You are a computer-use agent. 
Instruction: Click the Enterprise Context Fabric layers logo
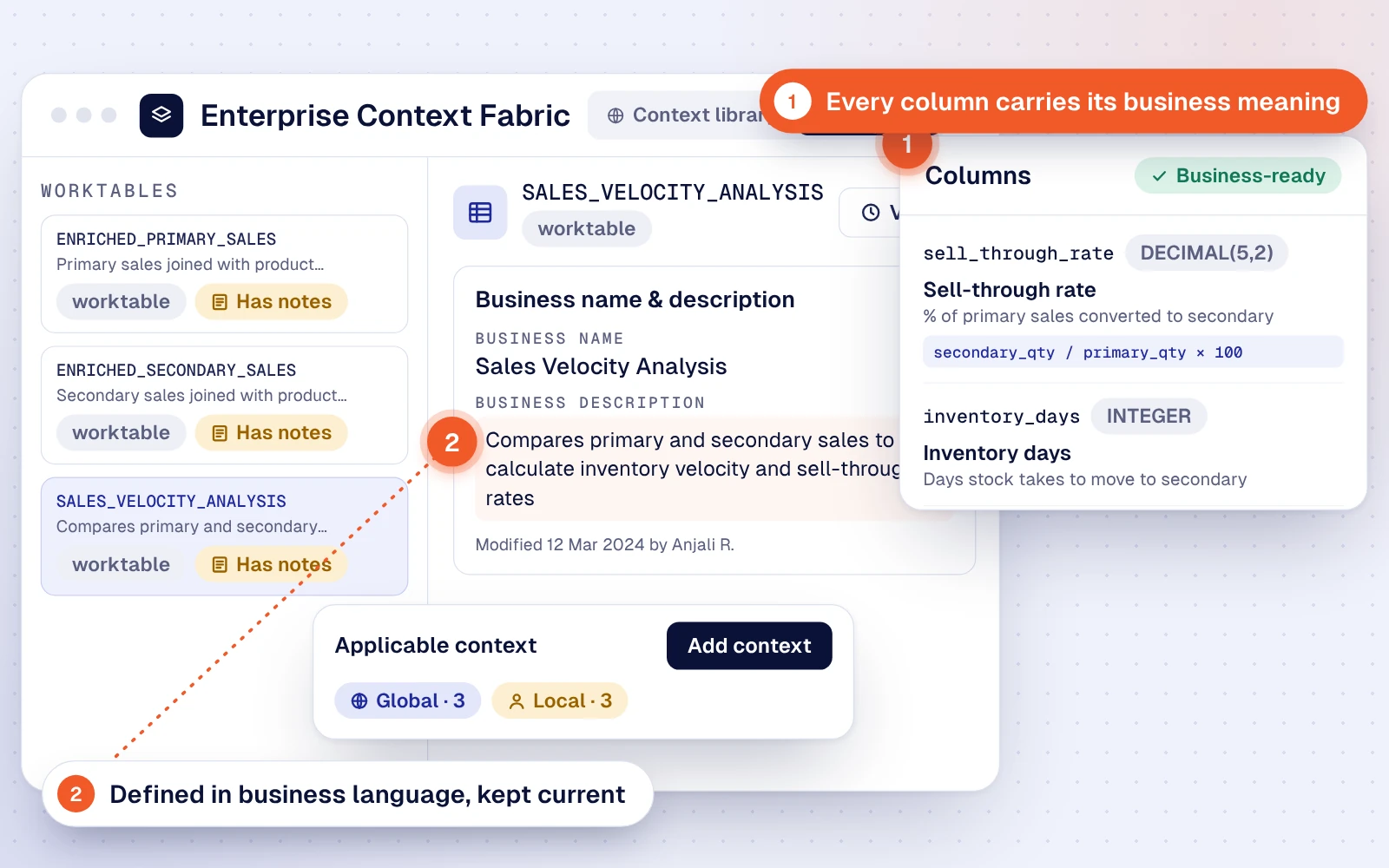[x=161, y=115]
